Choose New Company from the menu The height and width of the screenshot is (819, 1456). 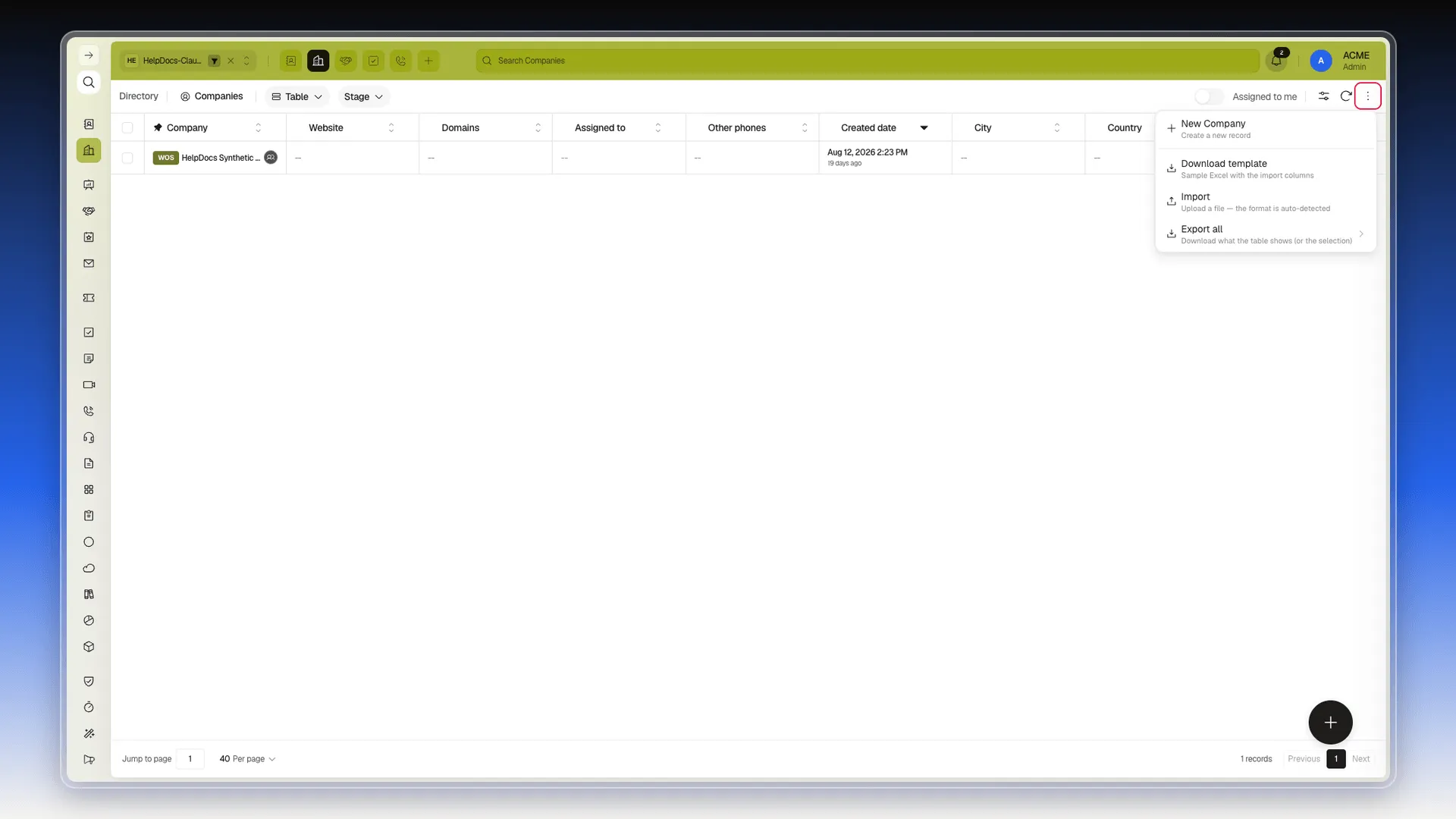pyautogui.click(x=1265, y=129)
